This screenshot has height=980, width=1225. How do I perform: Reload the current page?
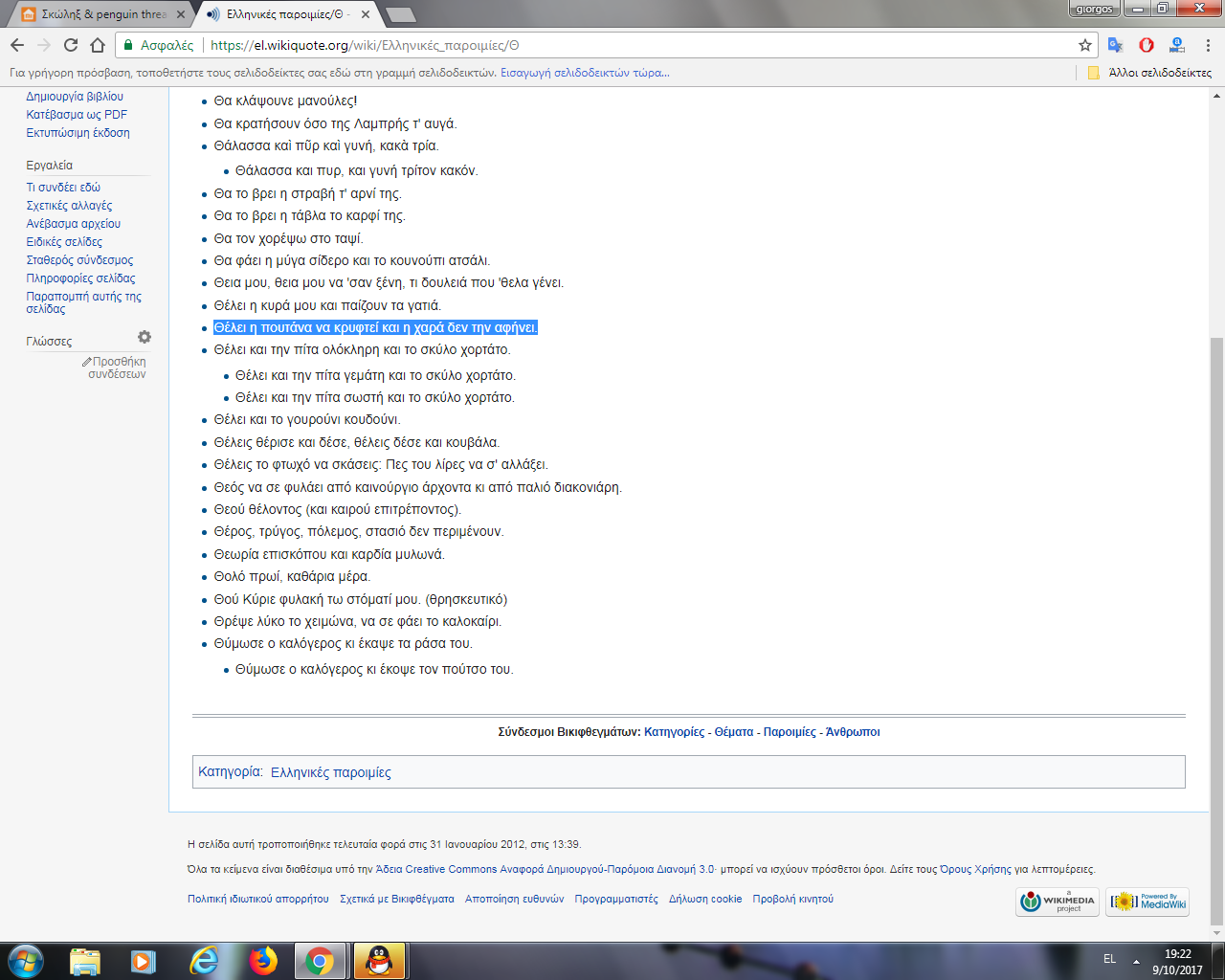pos(71,45)
